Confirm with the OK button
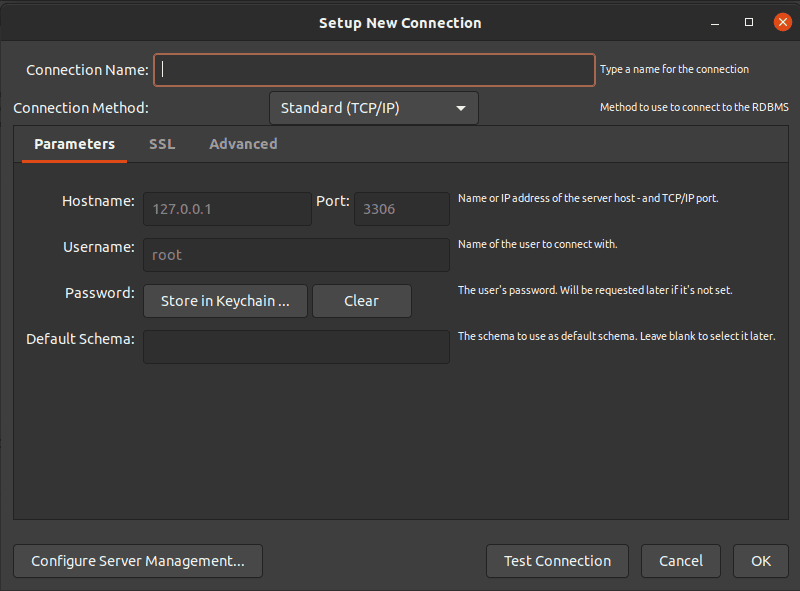This screenshot has width=800, height=591. (761, 561)
